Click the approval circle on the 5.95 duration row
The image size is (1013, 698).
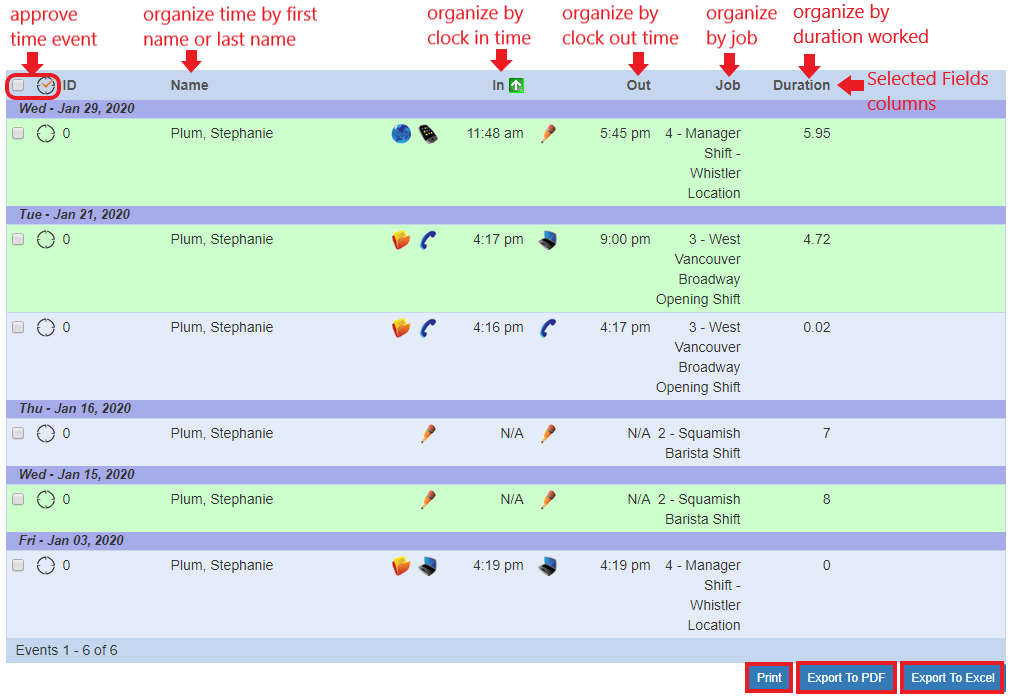(46, 134)
